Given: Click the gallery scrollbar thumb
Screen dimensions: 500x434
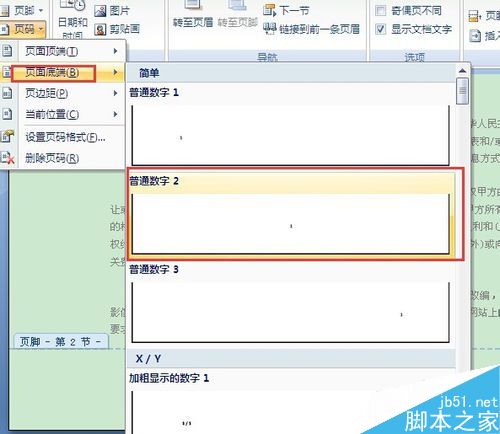Looking at the screenshot, I should [x=462, y=91].
